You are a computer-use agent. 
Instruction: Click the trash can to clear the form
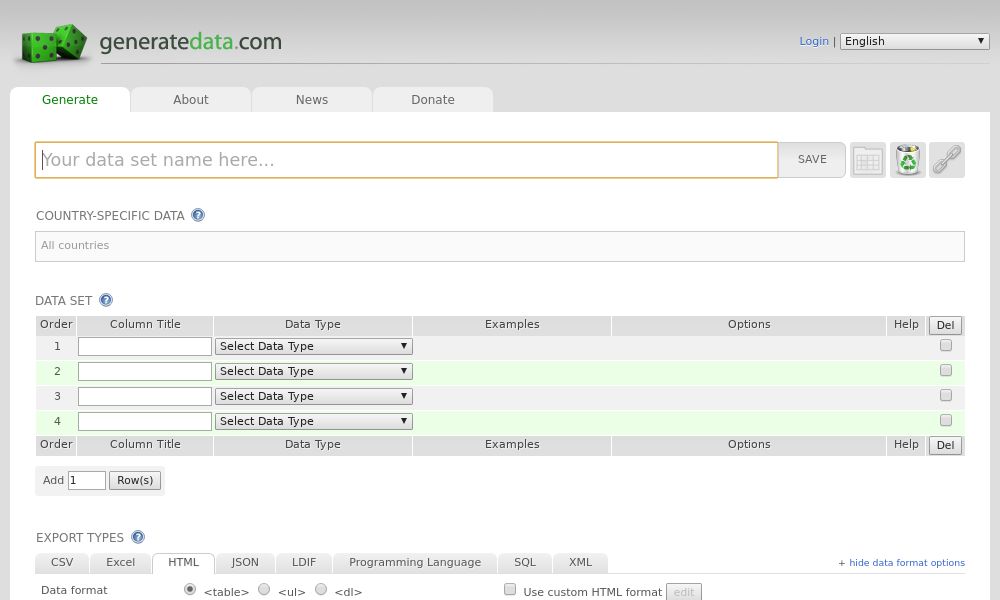pyautogui.click(x=907, y=160)
